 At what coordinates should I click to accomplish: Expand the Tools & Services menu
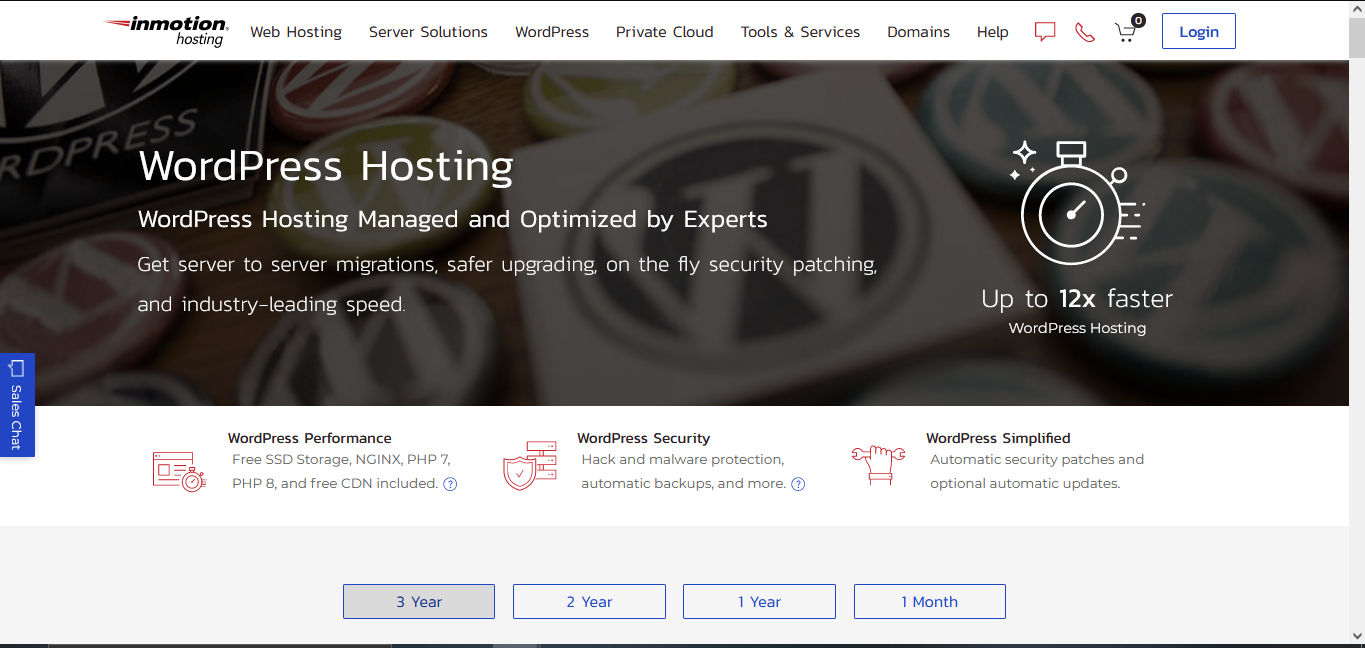coord(800,31)
